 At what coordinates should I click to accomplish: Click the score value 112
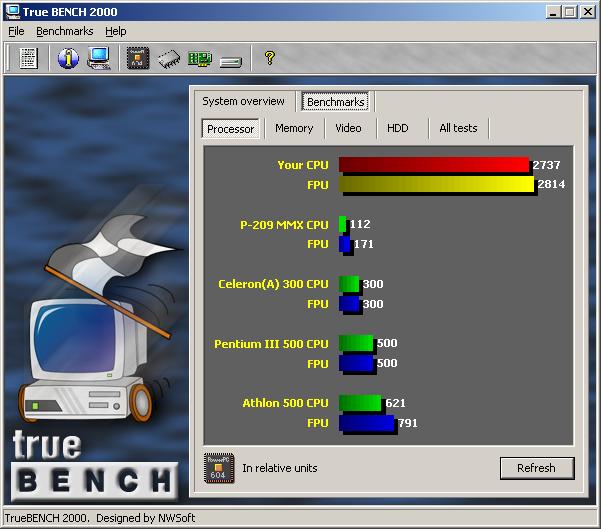click(360, 224)
